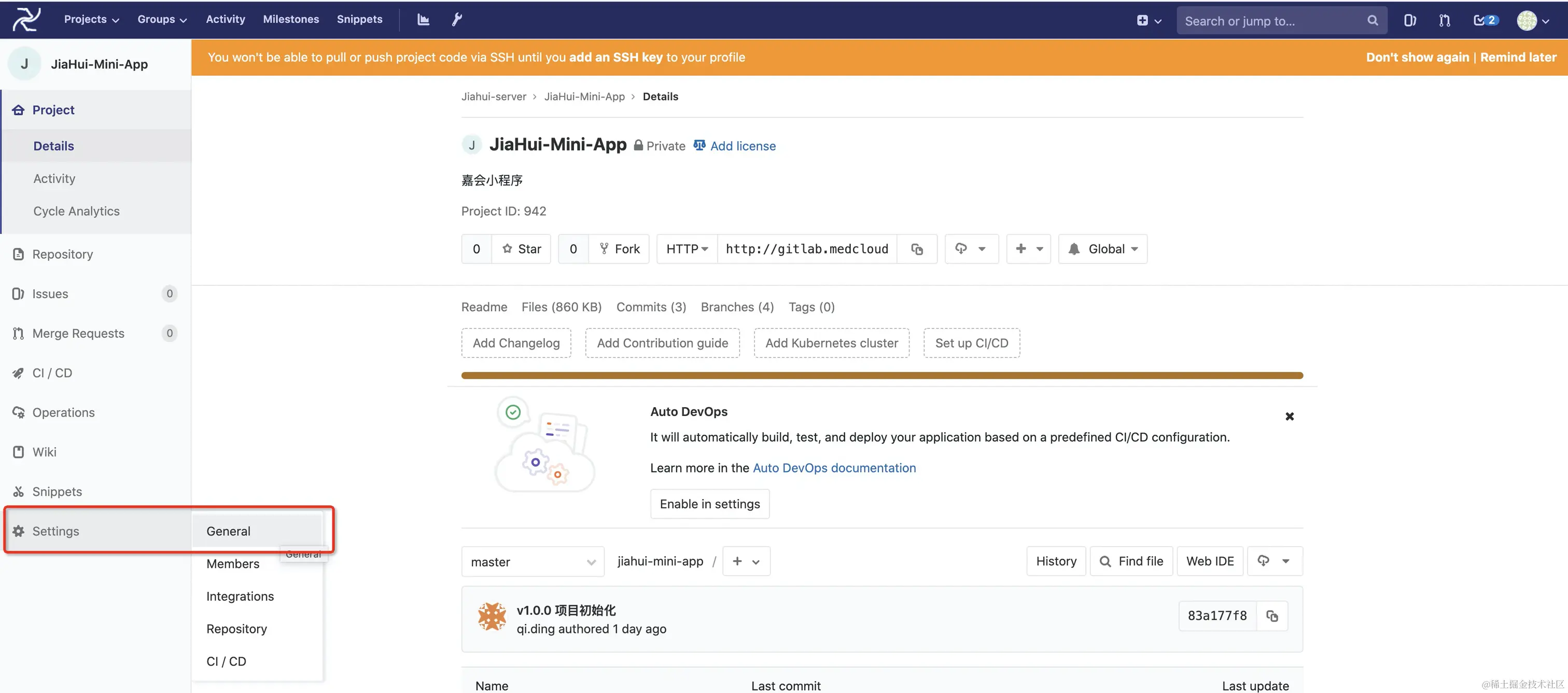Open Milestones in the top navigation
This screenshot has height=693, width=1568.
291,19
